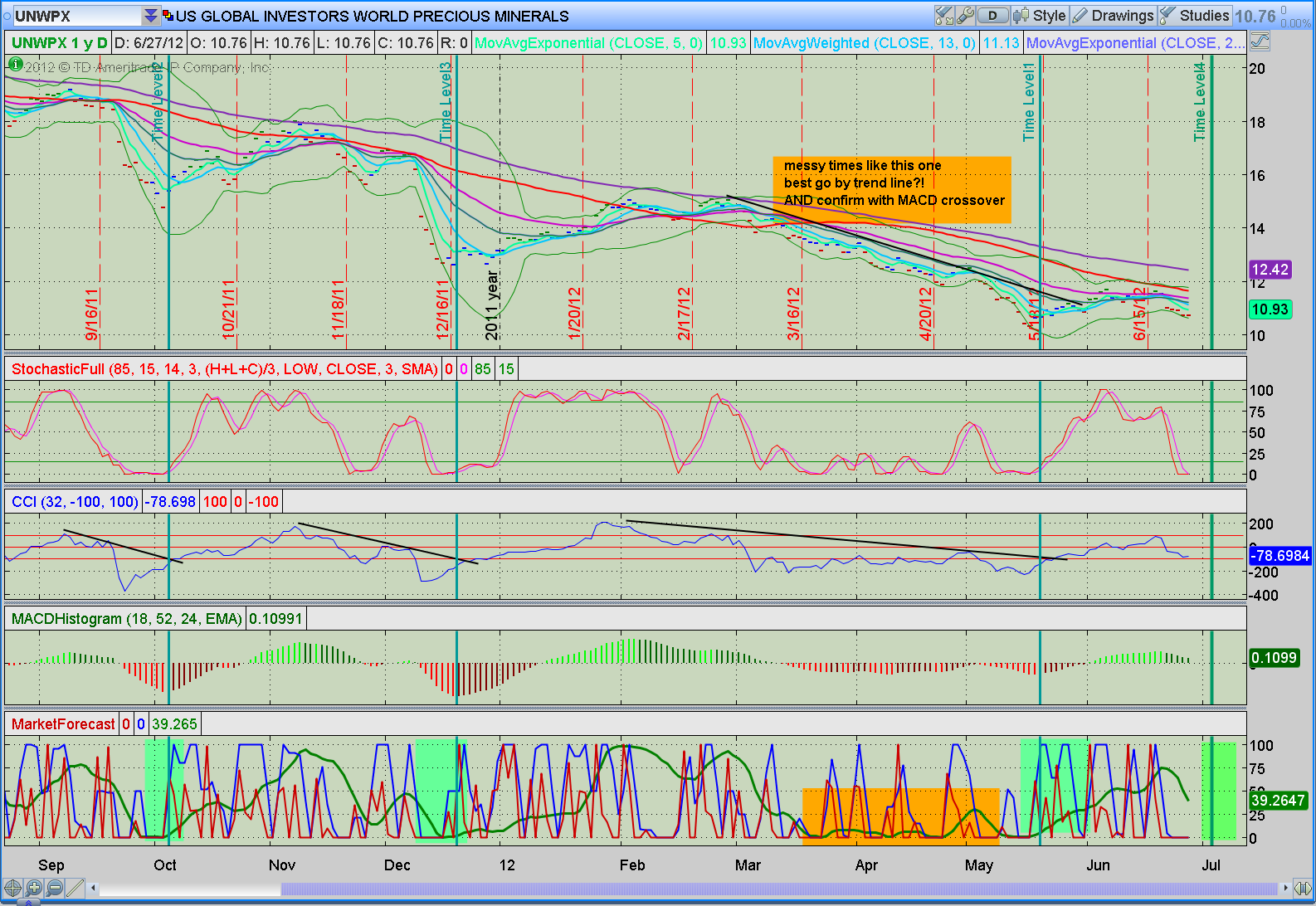Click the MarketForecast study title

click(63, 724)
